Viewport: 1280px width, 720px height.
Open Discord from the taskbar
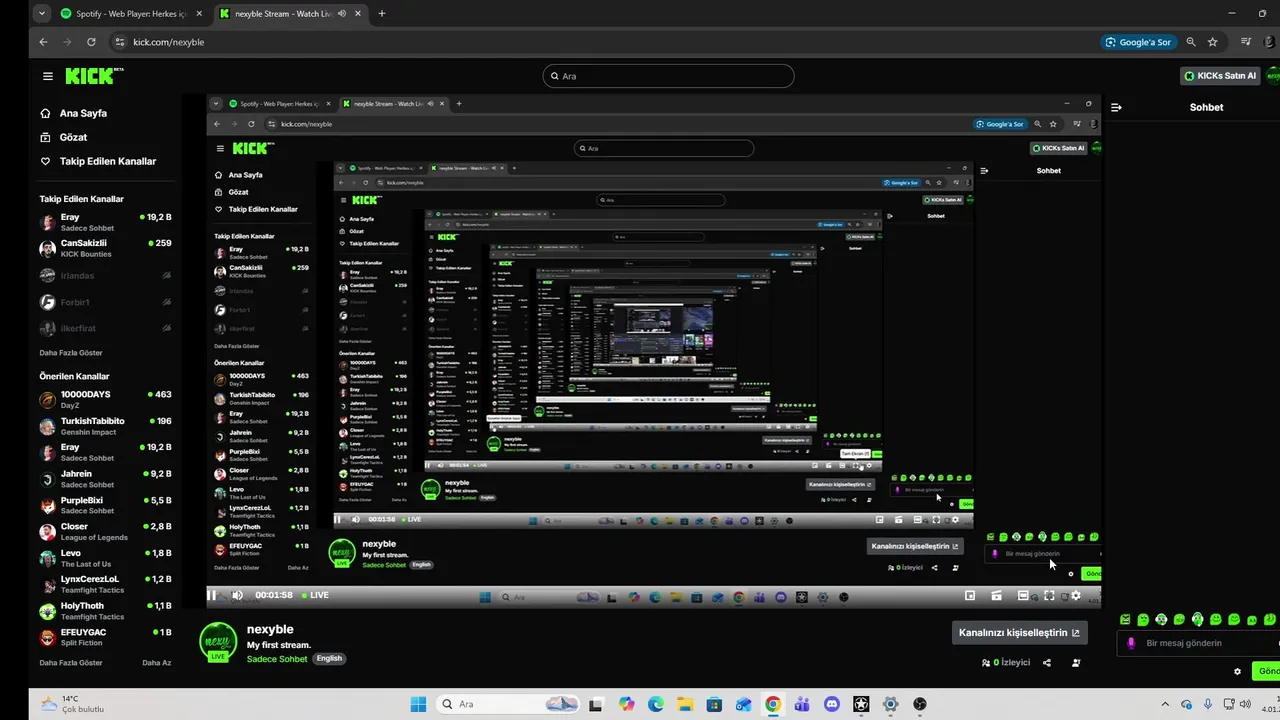coord(831,704)
